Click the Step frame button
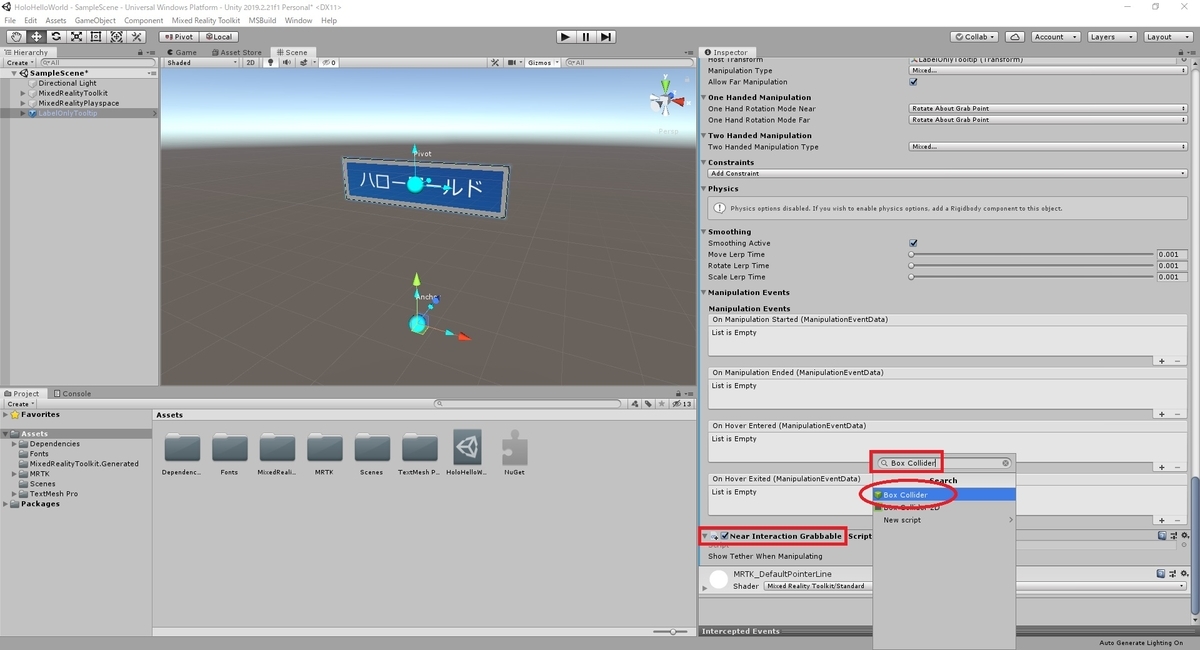 click(605, 37)
